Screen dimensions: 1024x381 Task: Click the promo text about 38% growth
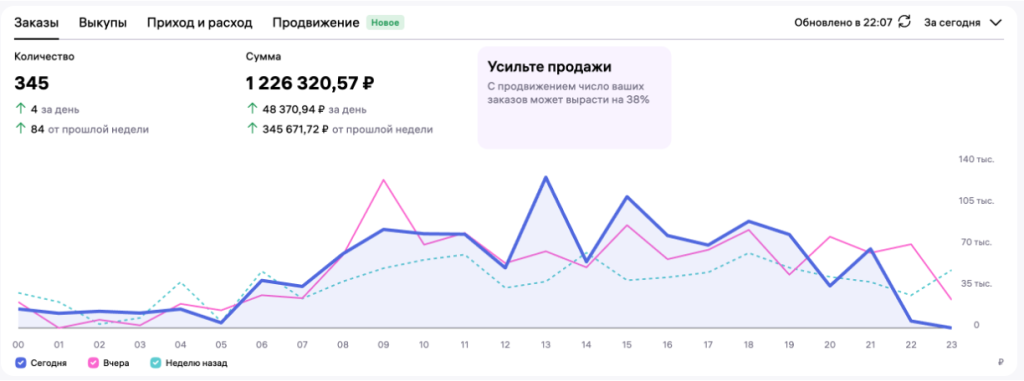point(569,93)
